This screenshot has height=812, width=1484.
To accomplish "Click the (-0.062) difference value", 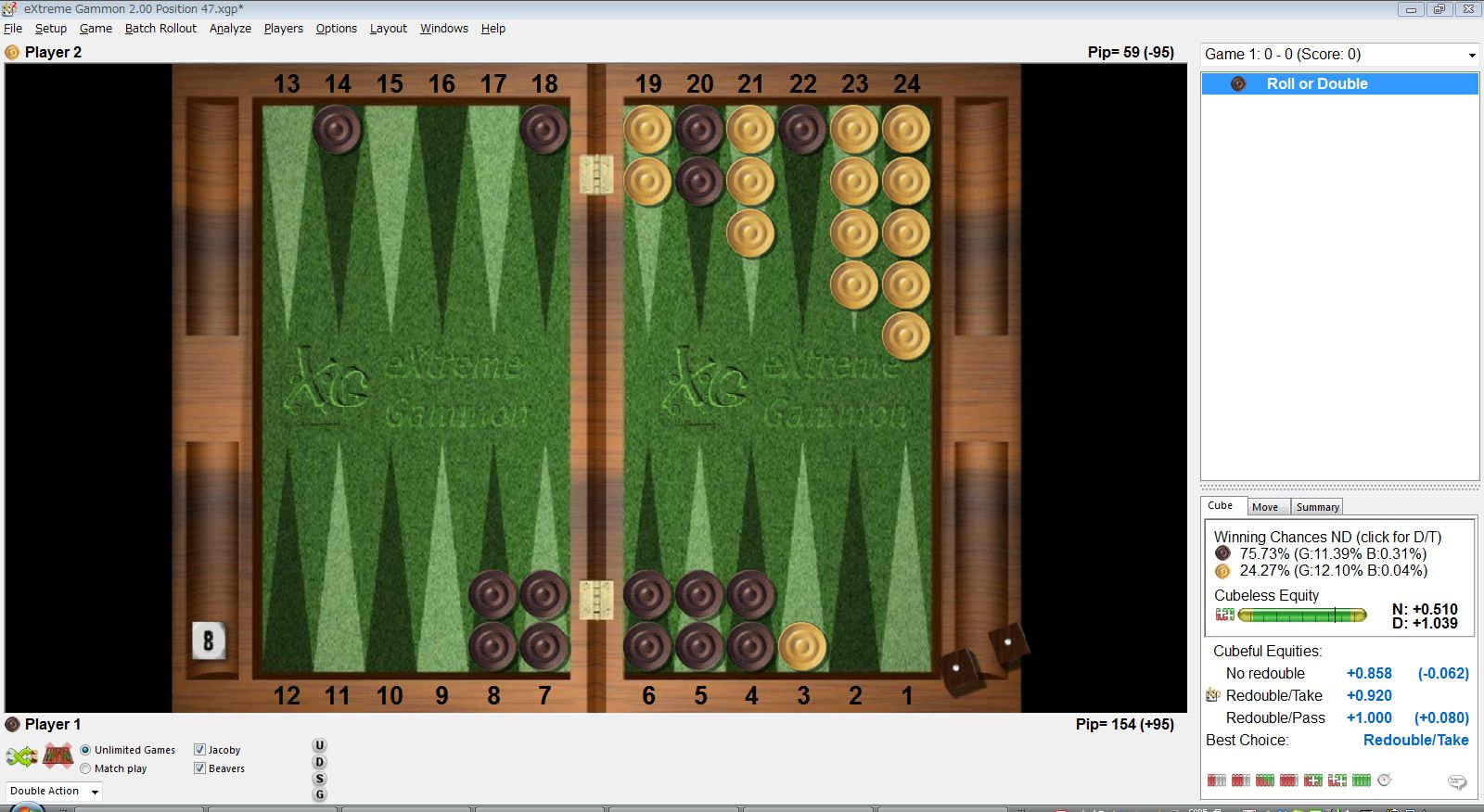I will click(x=1443, y=674).
